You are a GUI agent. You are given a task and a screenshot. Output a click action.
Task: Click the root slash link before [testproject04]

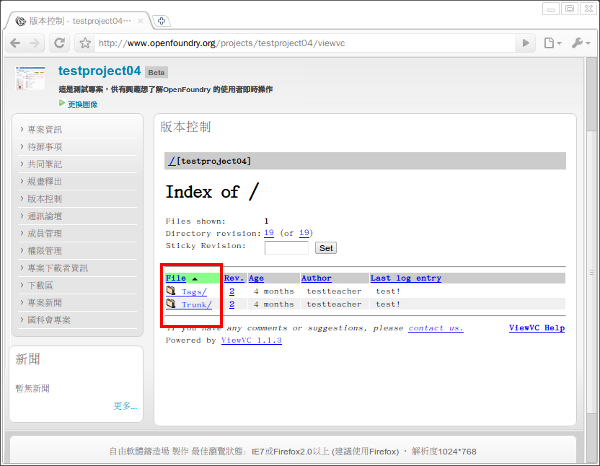coord(172,161)
